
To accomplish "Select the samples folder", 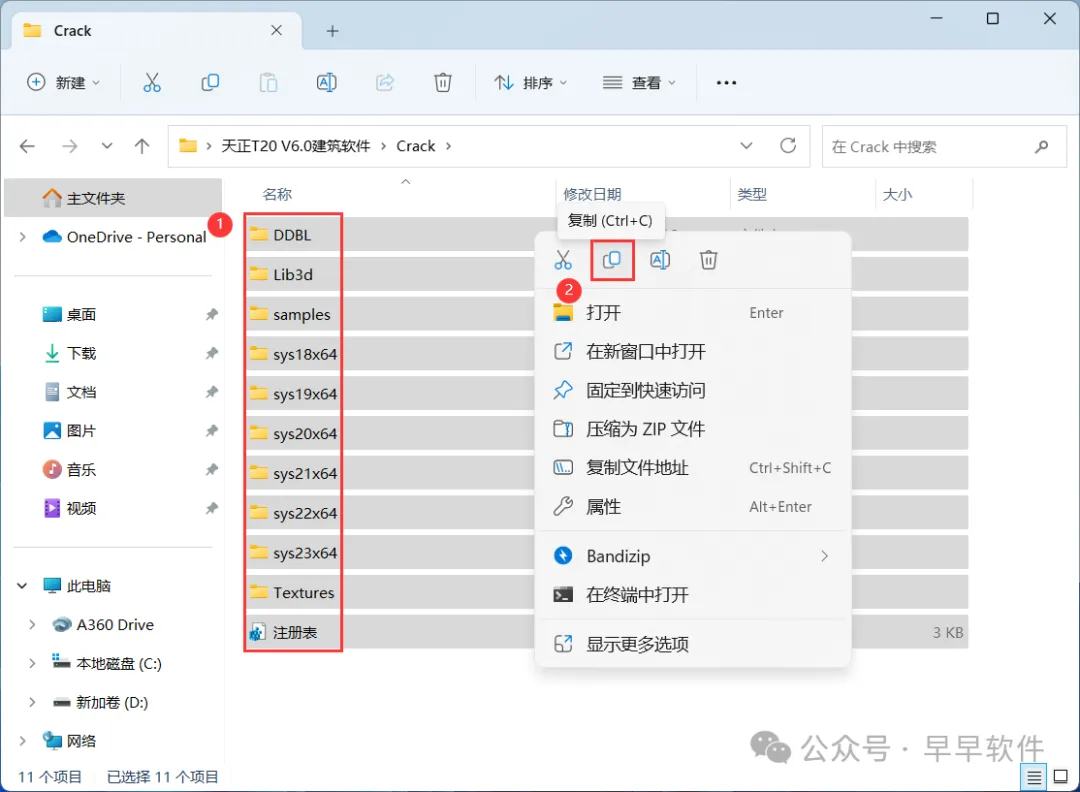I will [301, 314].
